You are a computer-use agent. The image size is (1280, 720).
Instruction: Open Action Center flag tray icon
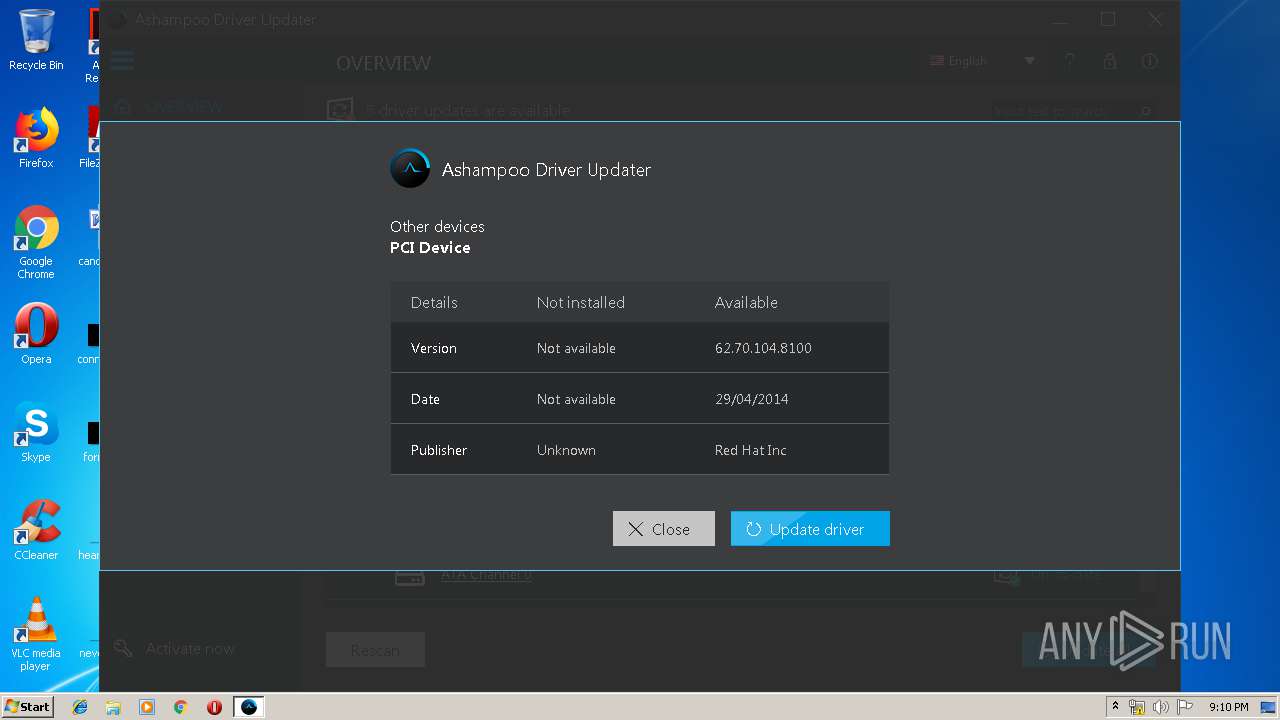pos(1185,707)
